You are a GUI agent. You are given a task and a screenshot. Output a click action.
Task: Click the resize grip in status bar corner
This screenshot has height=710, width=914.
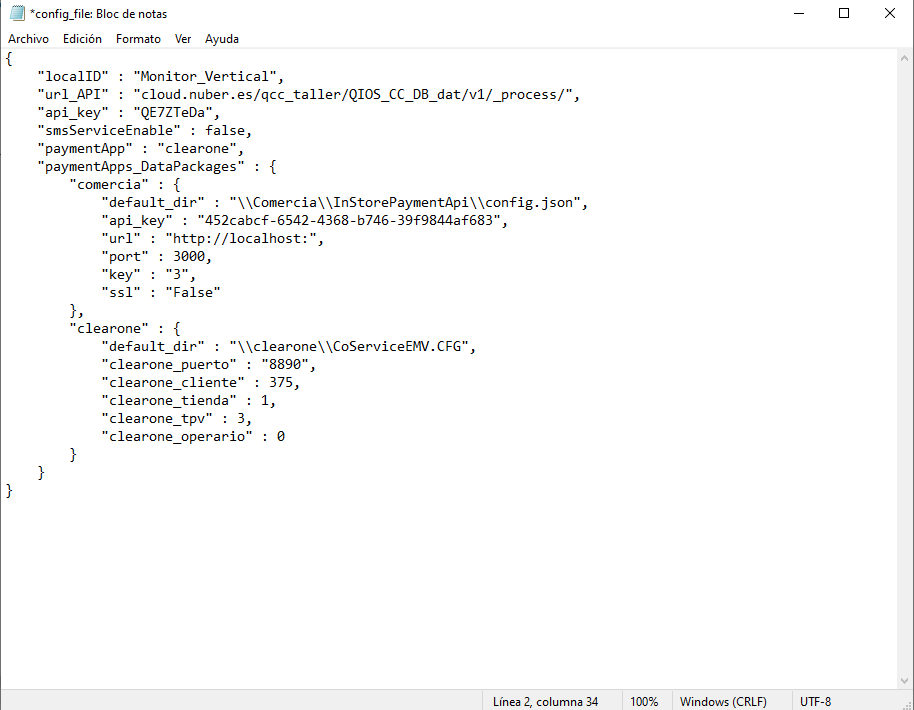click(x=906, y=704)
